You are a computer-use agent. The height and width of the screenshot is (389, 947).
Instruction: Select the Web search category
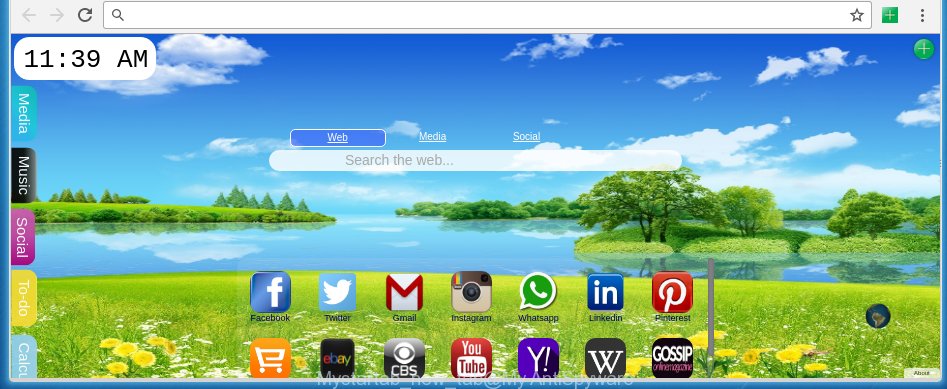click(338, 138)
